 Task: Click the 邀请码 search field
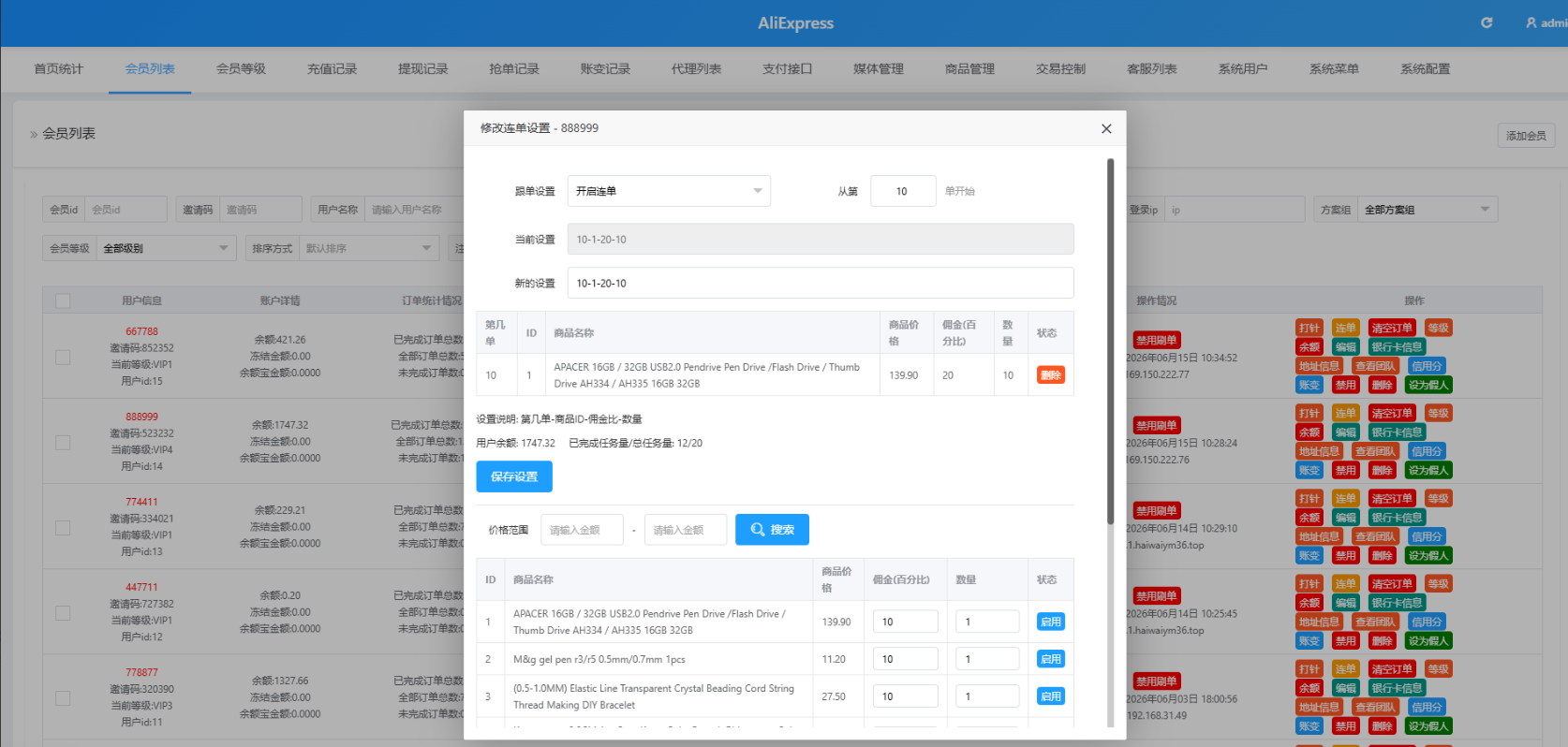point(260,210)
